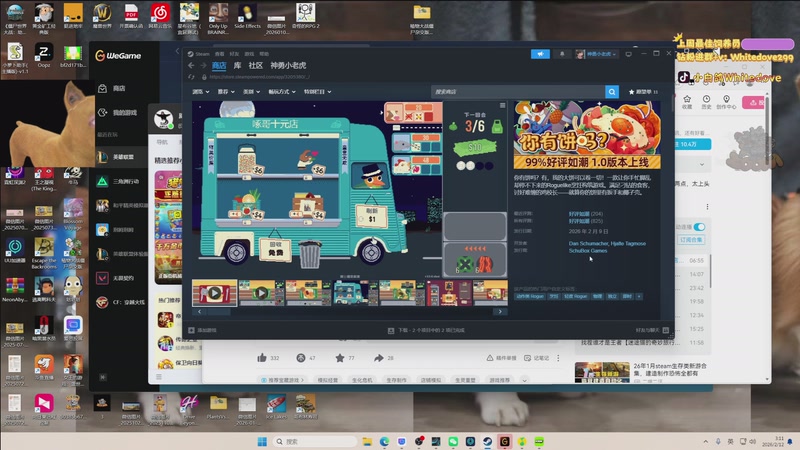This screenshot has height=450, width=800.
Task: Click the WeGame logo
Action: click(118, 56)
